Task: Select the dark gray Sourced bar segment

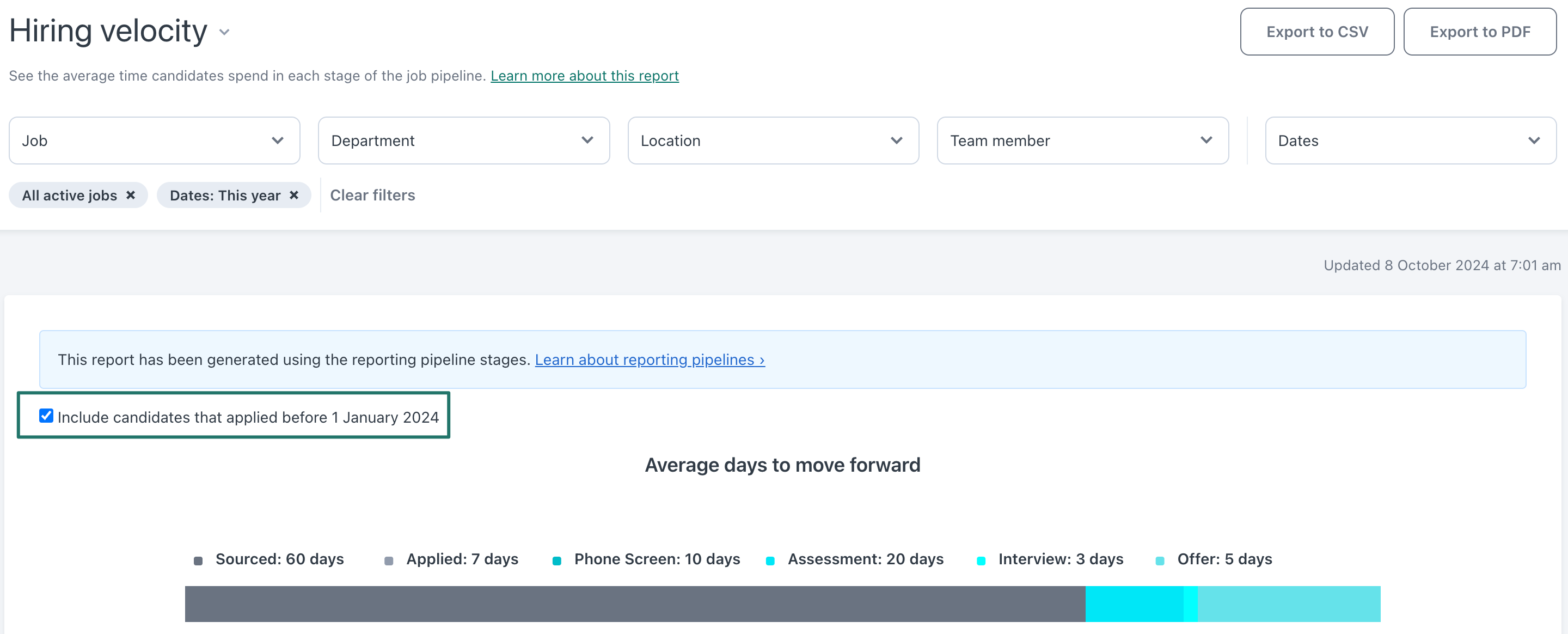Action: (x=635, y=603)
